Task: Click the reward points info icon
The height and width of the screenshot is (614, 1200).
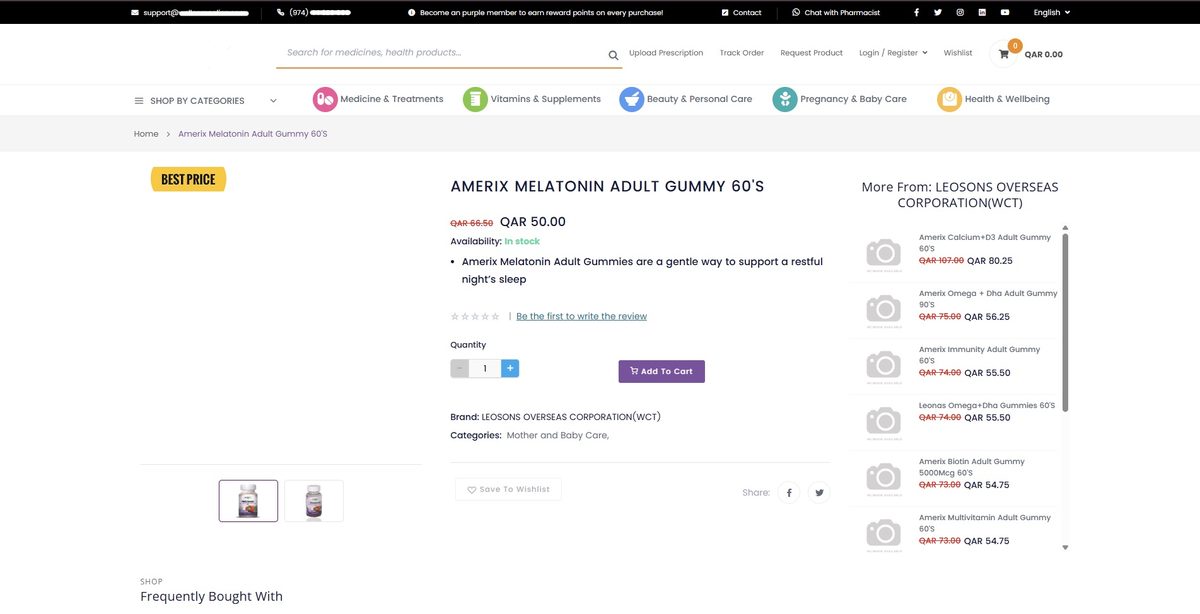Action: pyautogui.click(x=412, y=12)
